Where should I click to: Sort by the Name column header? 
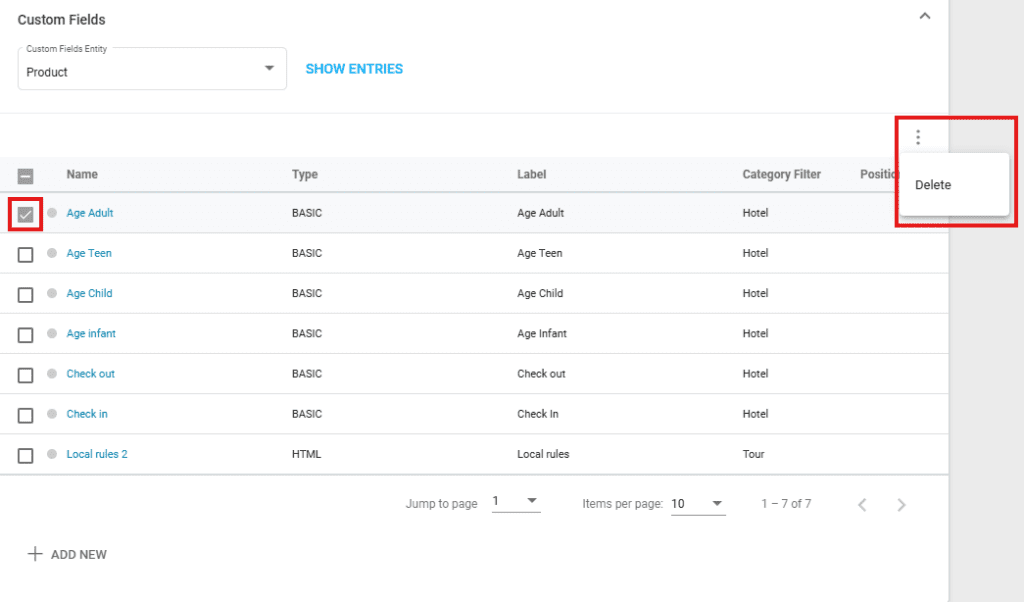pos(82,175)
